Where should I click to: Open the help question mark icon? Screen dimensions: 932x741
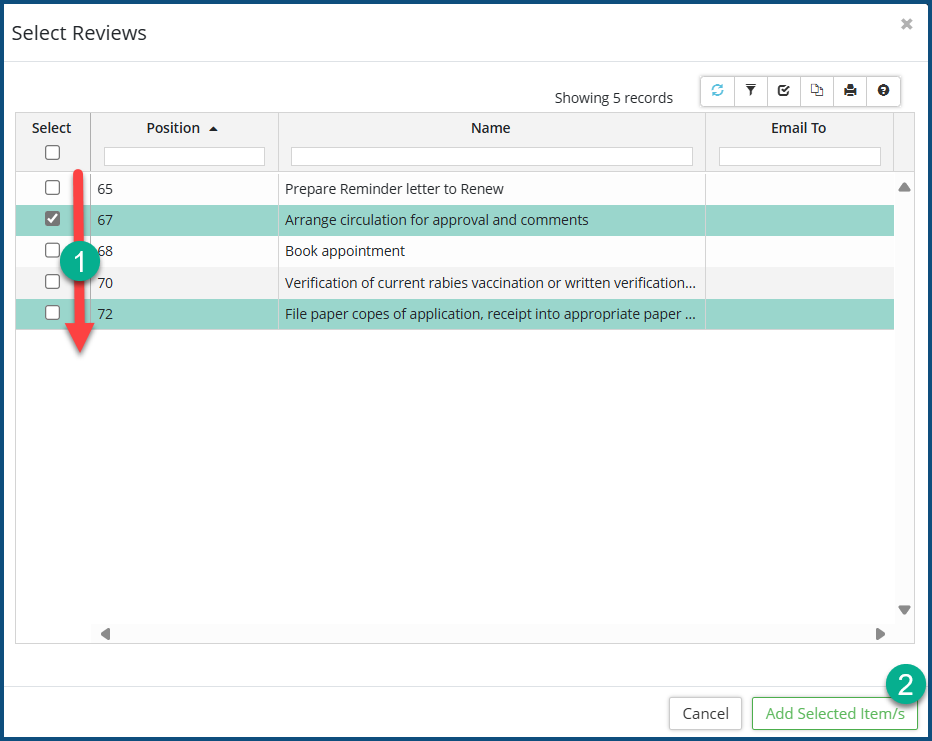tap(883, 91)
